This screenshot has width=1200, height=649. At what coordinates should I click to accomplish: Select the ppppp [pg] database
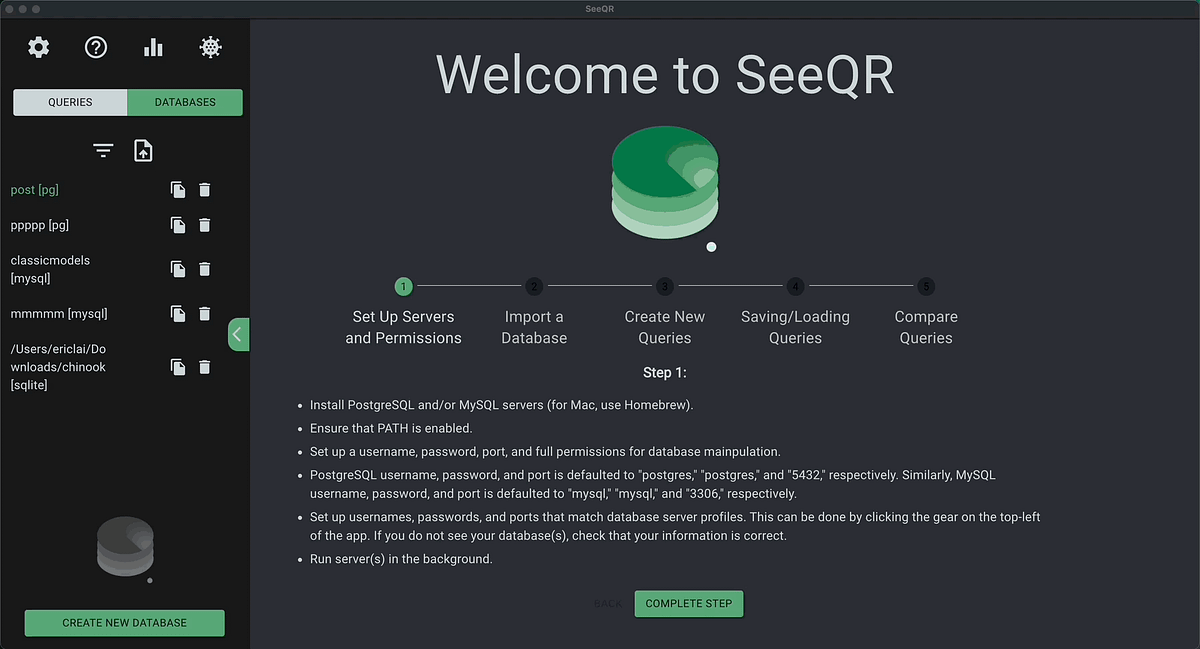[x=40, y=225]
